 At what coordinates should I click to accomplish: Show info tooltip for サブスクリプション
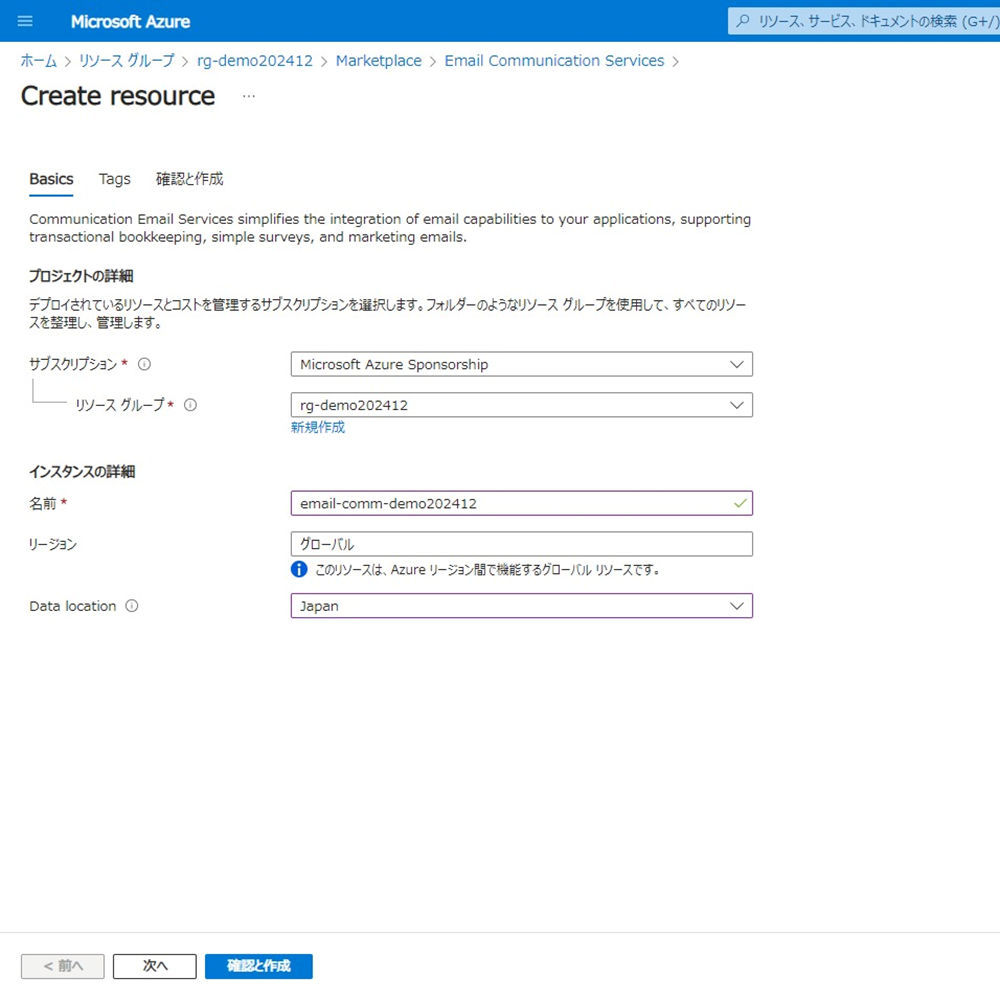(145, 364)
